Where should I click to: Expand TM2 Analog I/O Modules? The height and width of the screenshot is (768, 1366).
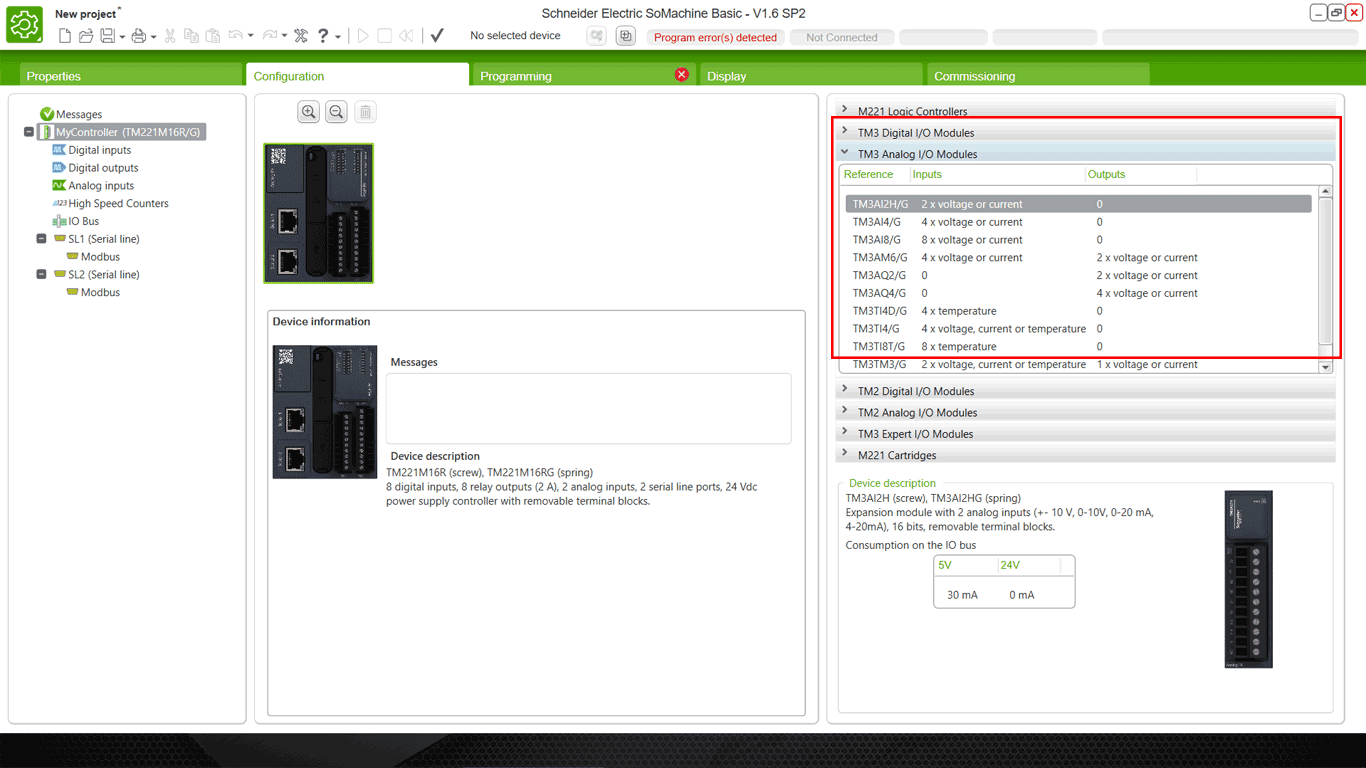[1086, 412]
